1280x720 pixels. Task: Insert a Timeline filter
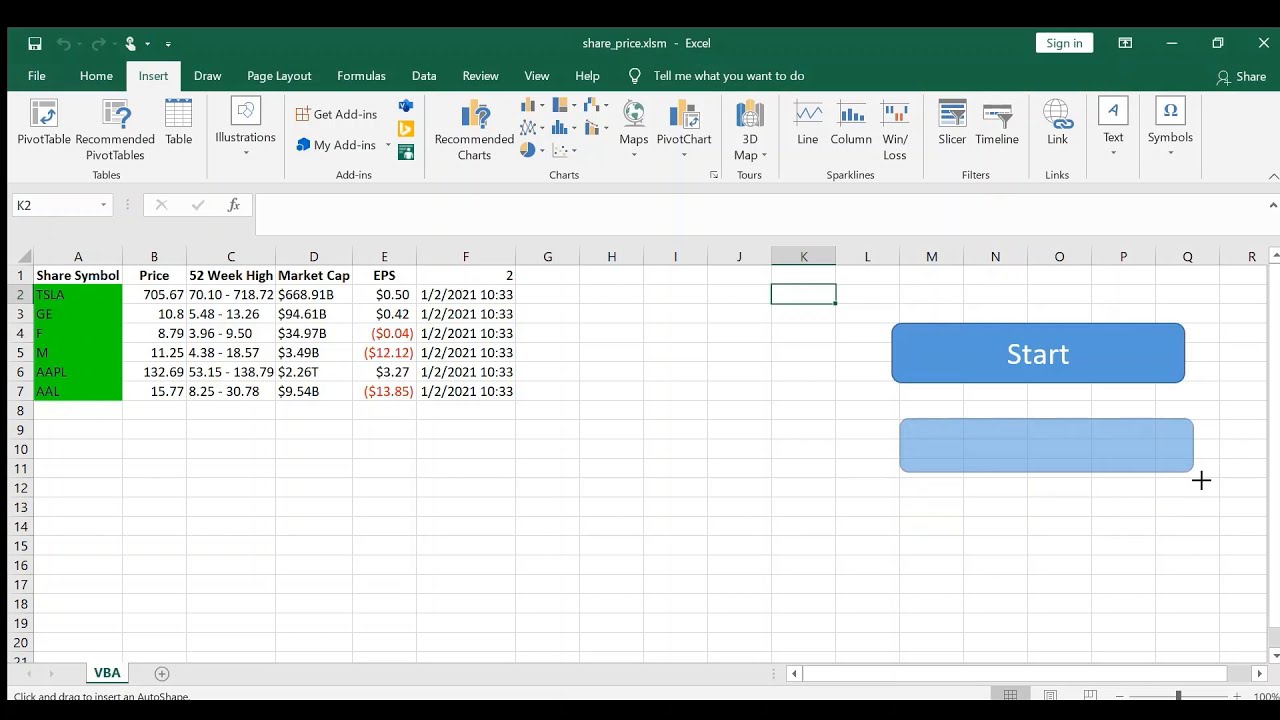tap(997, 124)
